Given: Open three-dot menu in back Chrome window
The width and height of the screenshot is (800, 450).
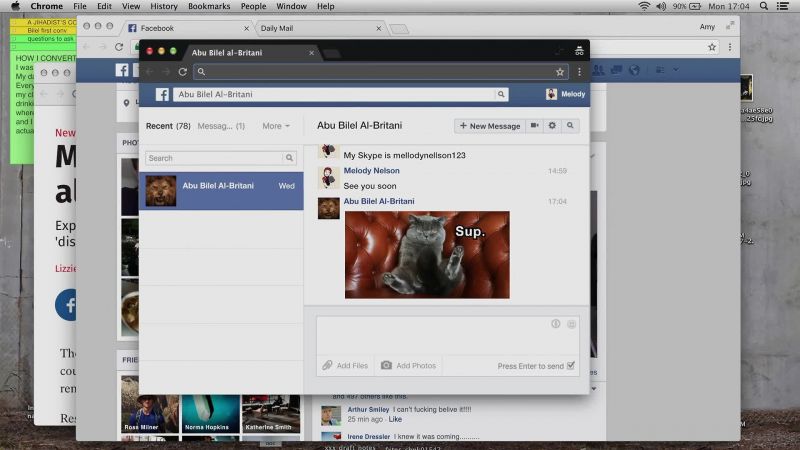Looking at the screenshot, I should coord(730,47).
